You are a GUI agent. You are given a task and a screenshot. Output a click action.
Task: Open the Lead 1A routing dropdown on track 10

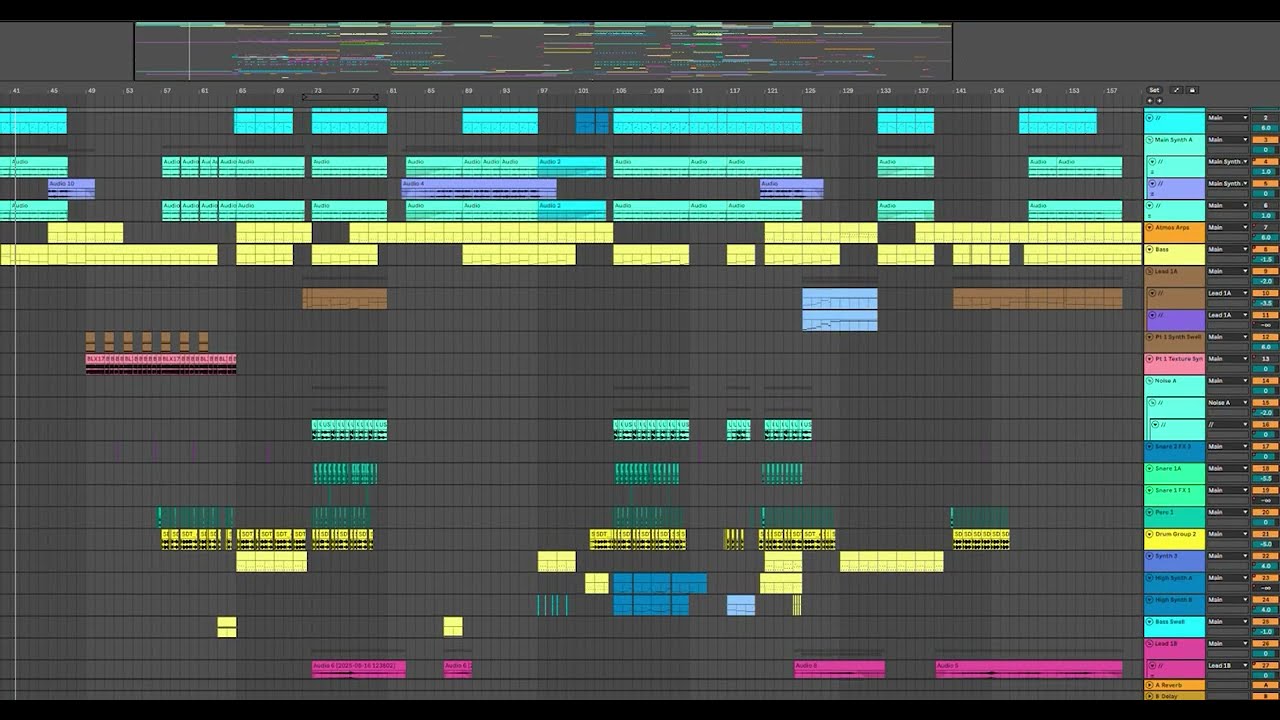click(x=1228, y=293)
